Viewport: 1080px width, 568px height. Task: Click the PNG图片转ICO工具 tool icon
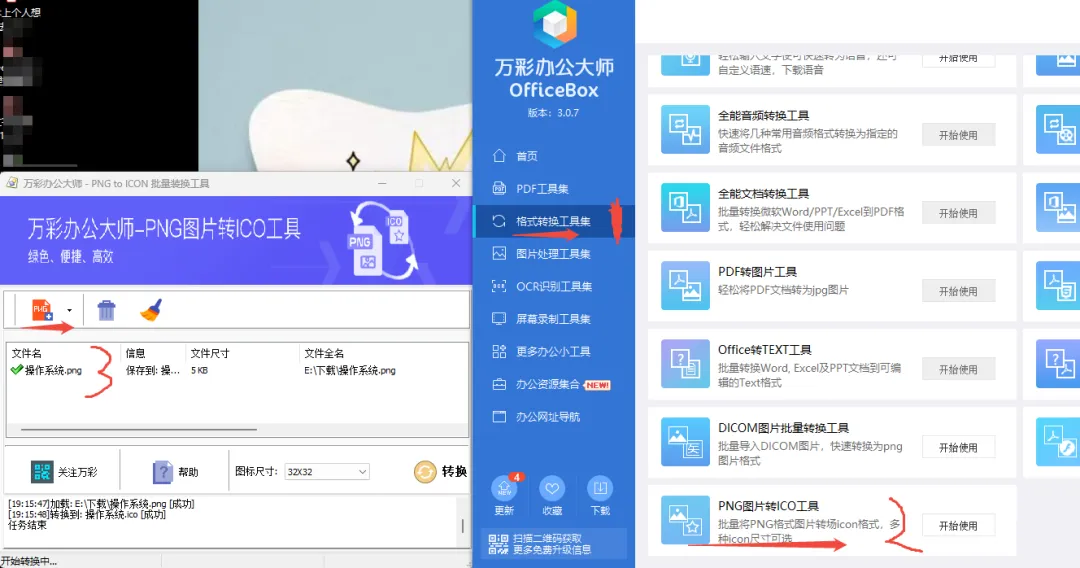point(685,520)
